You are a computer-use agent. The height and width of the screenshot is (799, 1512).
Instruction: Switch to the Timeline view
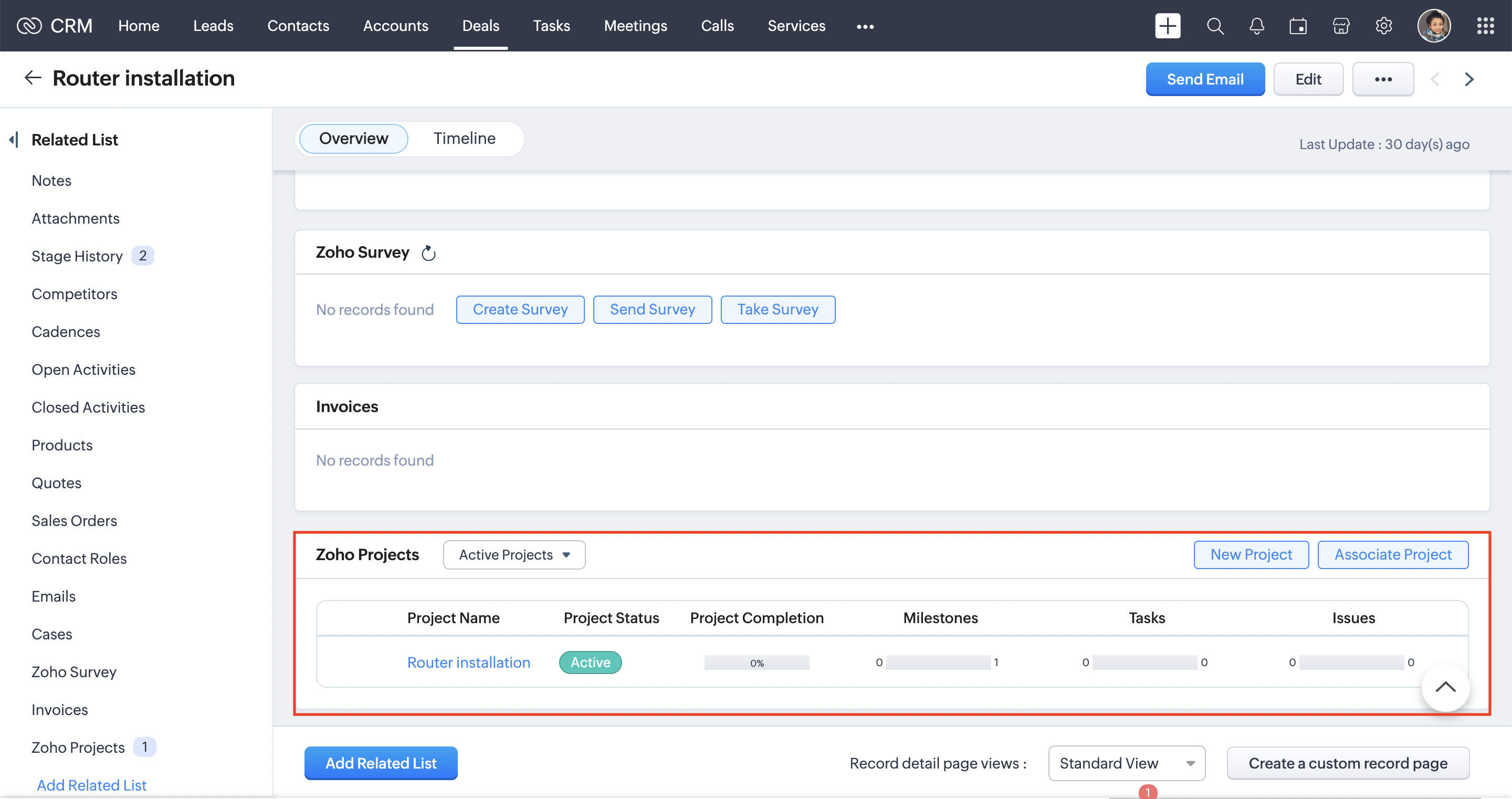(x=464, y=139)
